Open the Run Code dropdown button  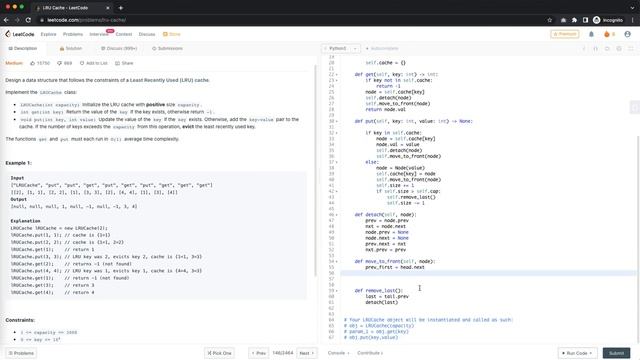point(577,353)
